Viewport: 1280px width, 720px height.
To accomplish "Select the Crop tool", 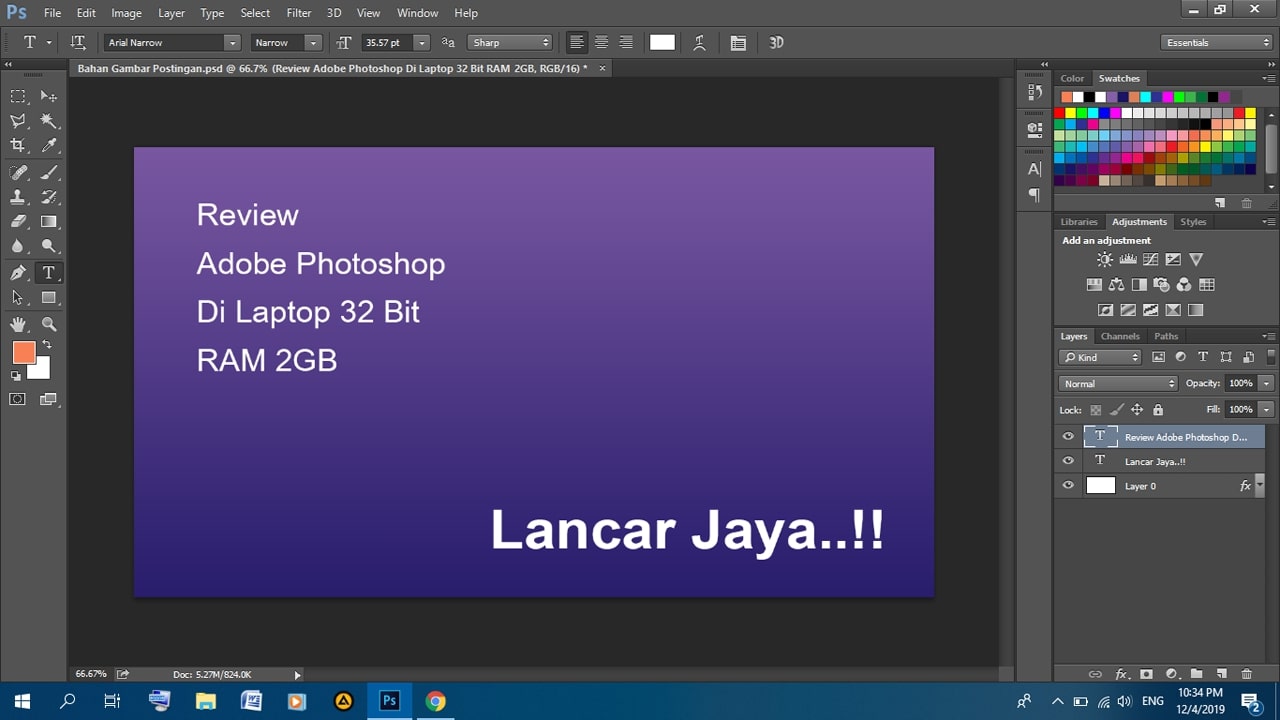I will pyautogui.click(x=18, y=146).
